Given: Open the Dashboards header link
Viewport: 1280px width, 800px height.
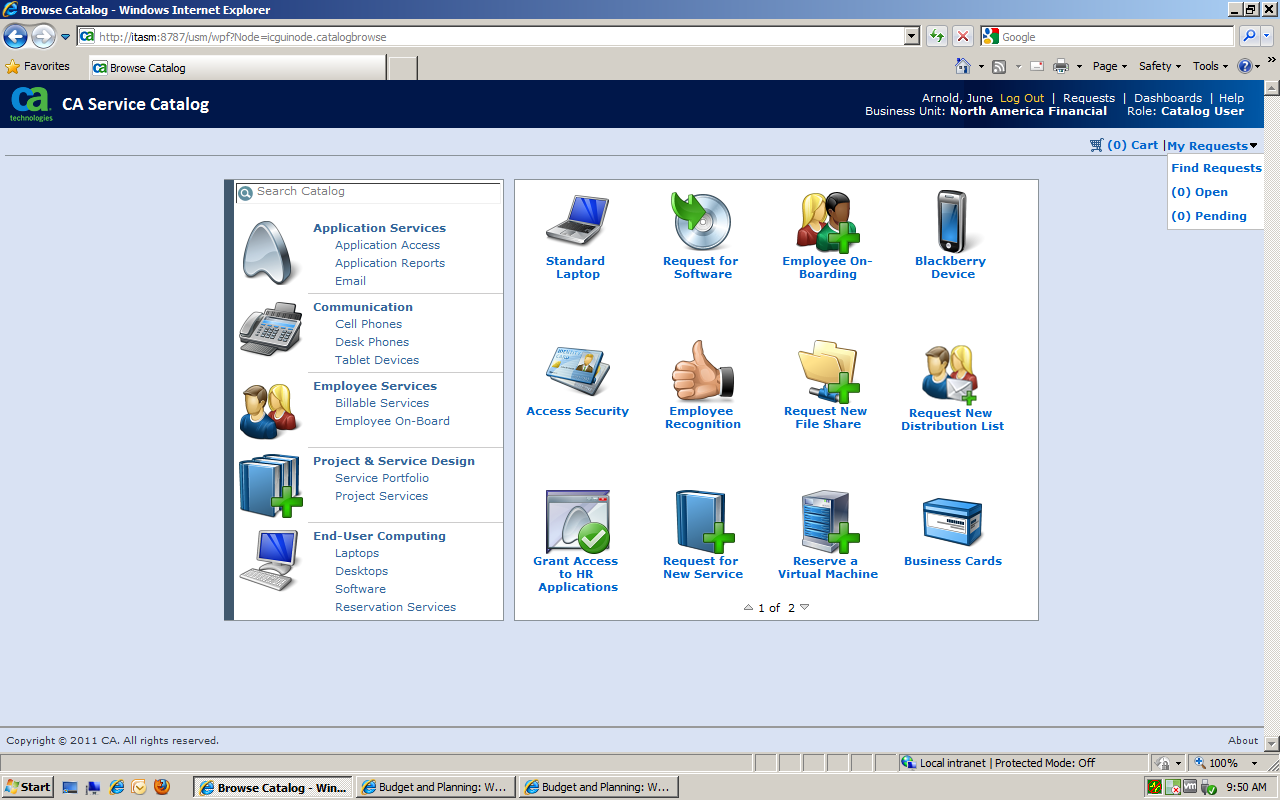Looking at the screenshot, I should click(x=1168, y=98).
